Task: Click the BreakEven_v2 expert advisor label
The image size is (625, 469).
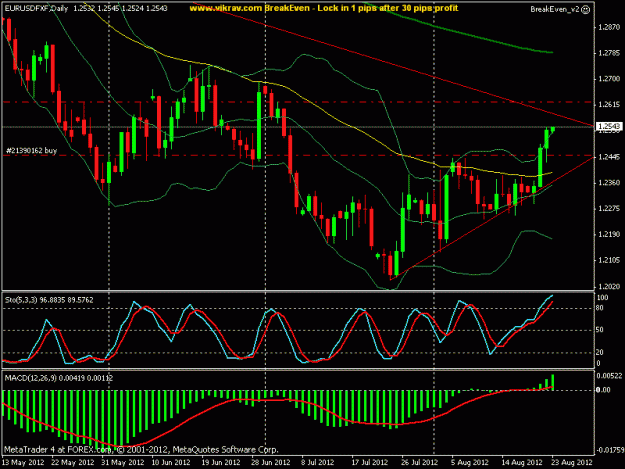Action: 555,10
